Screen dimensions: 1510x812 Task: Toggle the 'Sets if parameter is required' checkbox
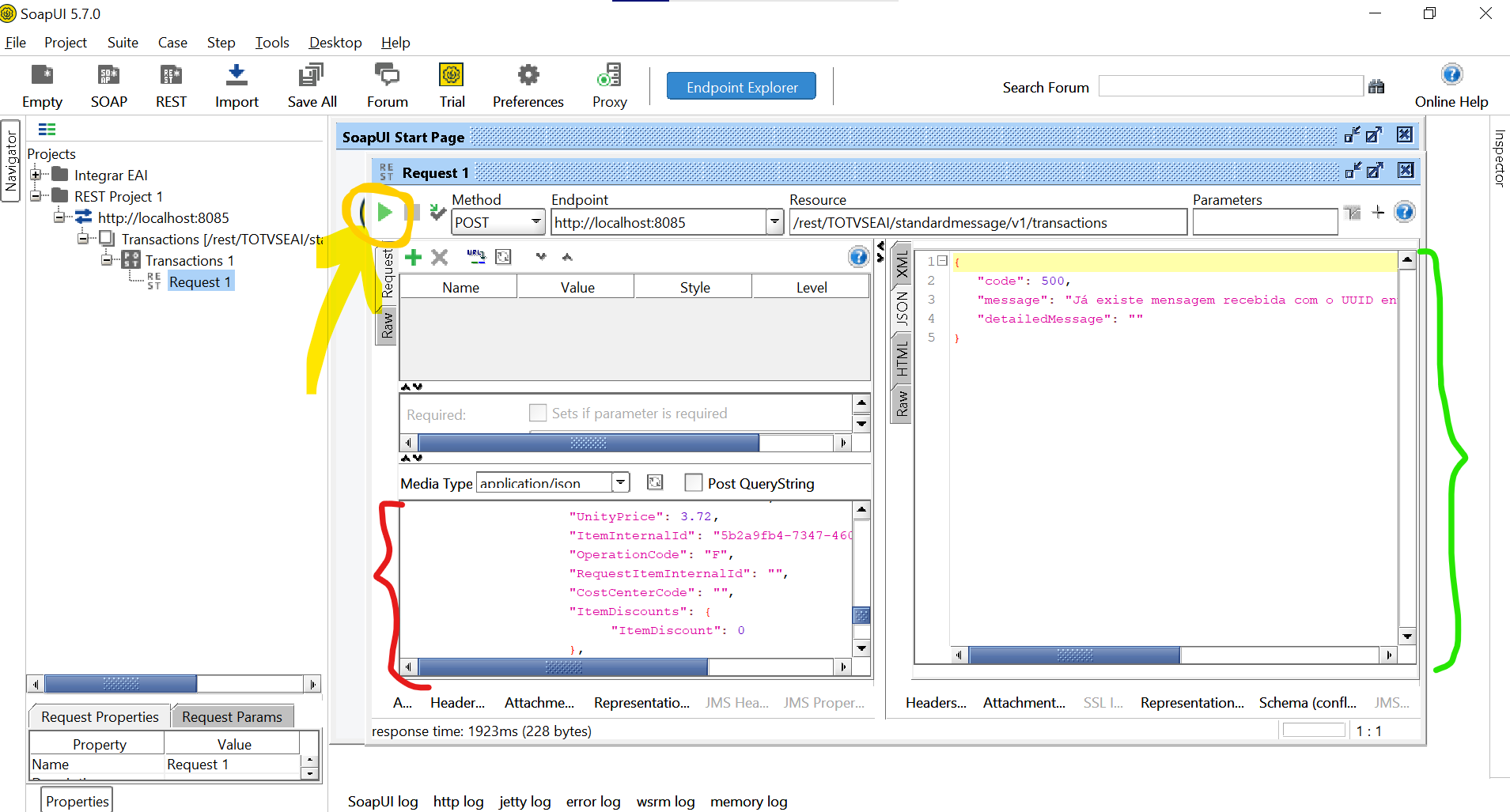pyautogui.click(x=538, y=413)
